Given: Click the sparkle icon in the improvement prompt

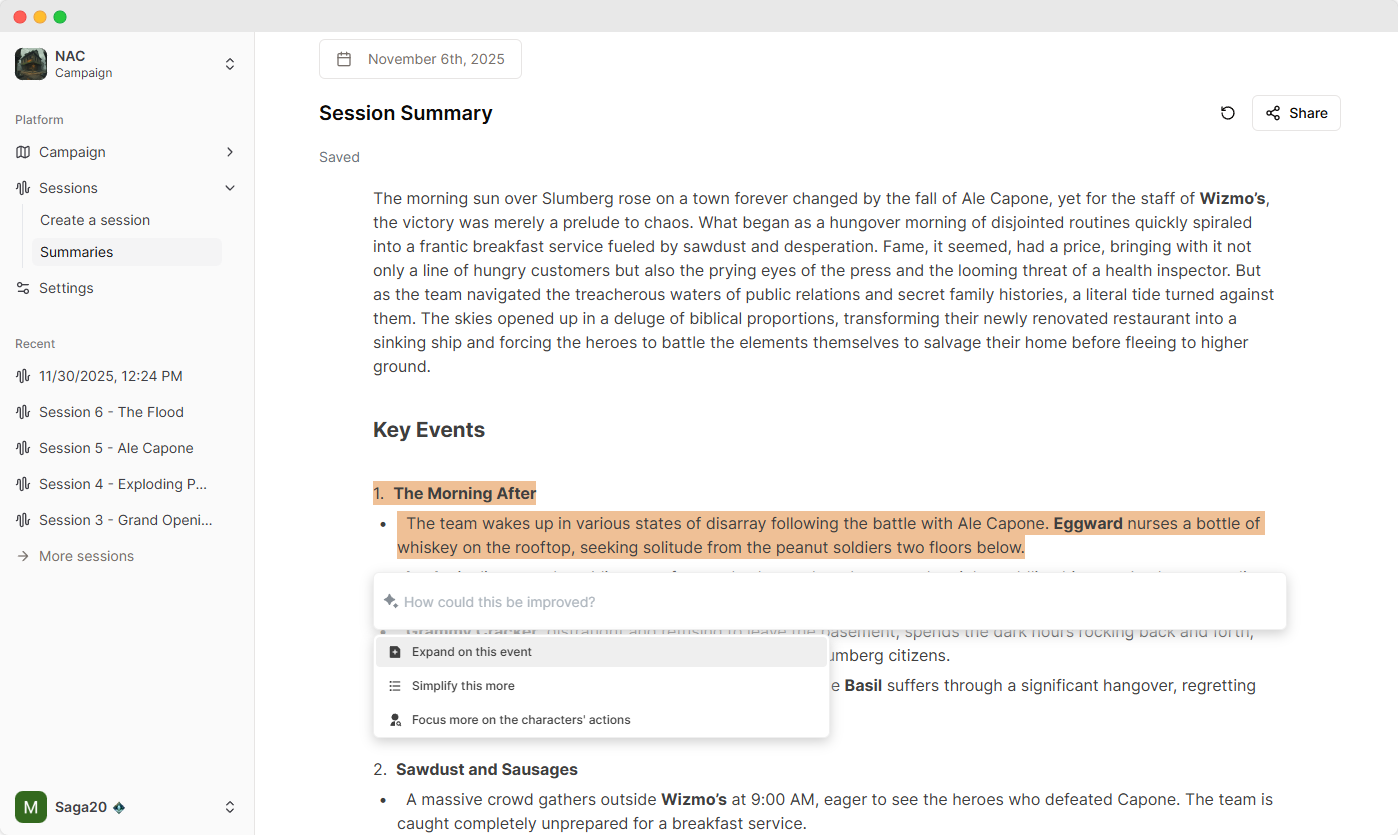Looking at the screenshot, I should pyautogui.click(x=390, y=600).
